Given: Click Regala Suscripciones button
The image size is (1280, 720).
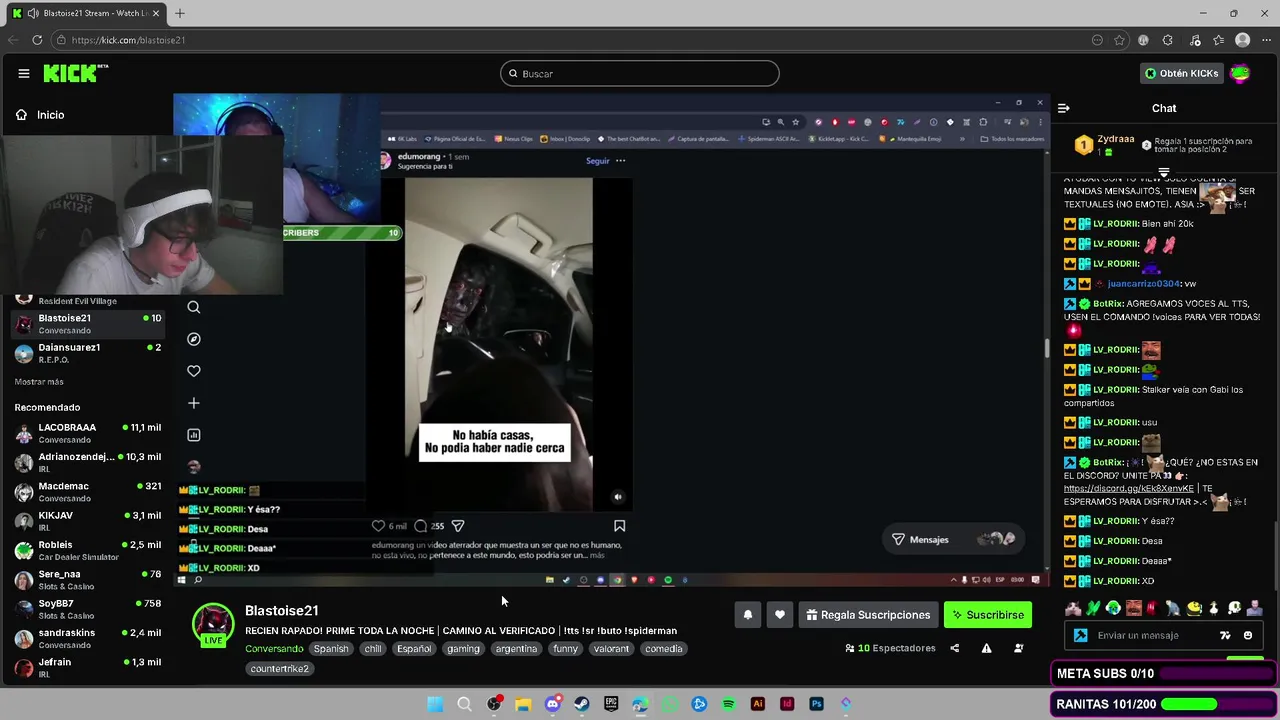Looking at the screenshot, I should 868,615.
